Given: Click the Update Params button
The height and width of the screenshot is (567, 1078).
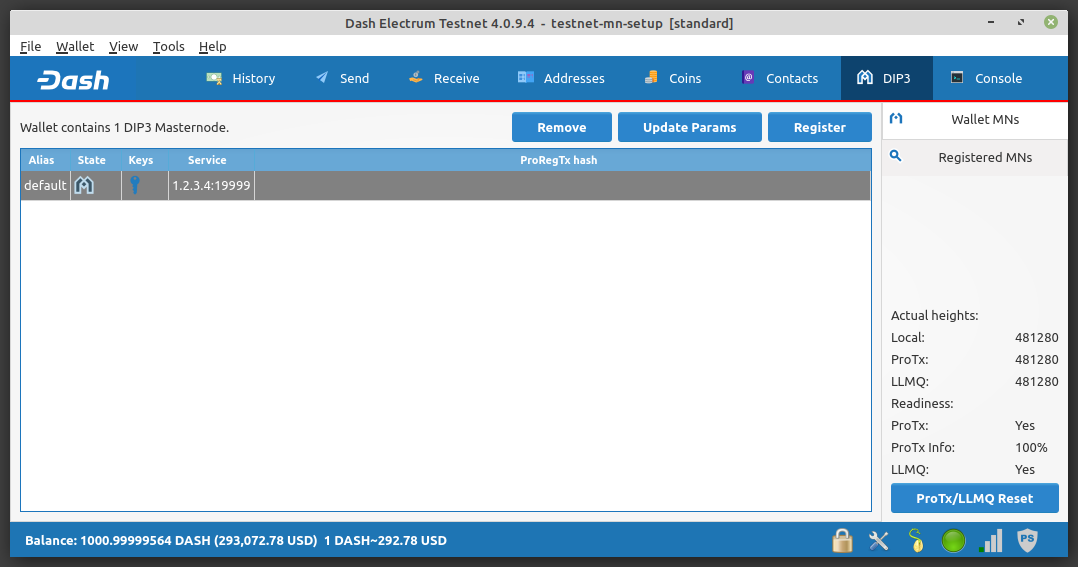Looking at the screenshot, I should point(689,127).
